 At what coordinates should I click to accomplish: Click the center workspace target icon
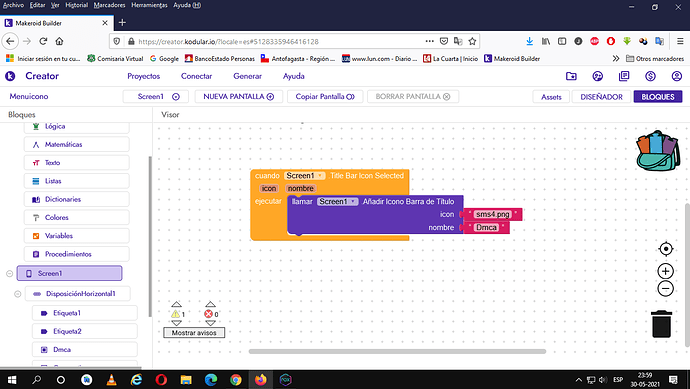click(x=666, y=249)
